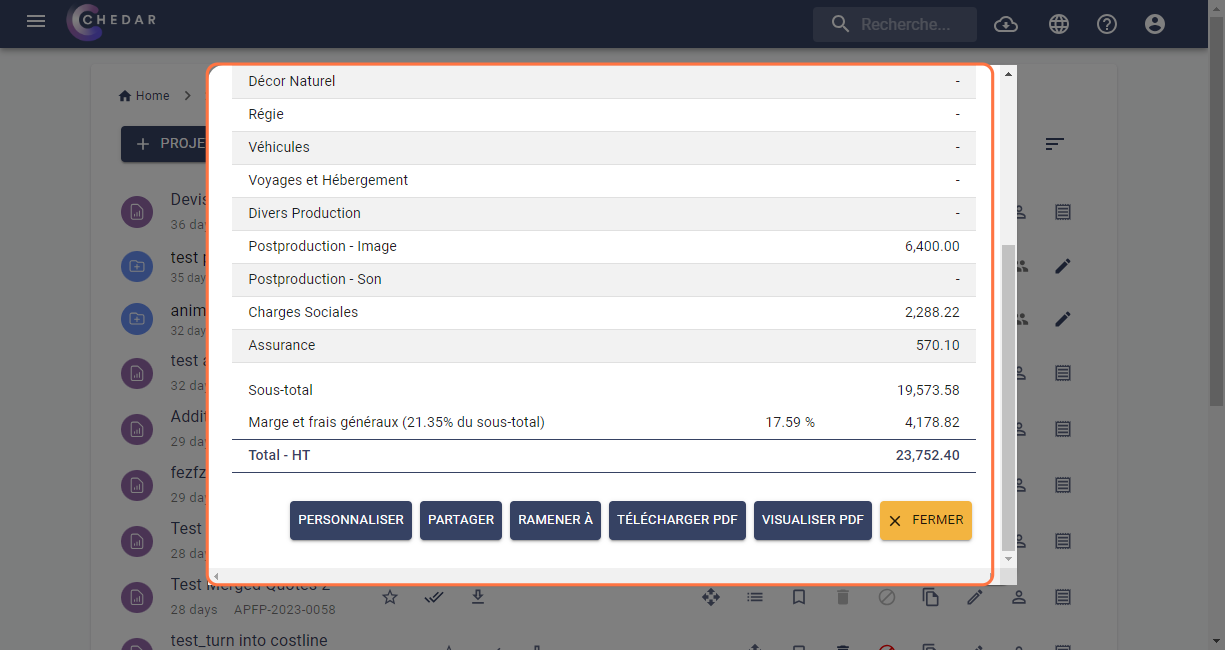Click the cloud download icon in header
The height and width of the screenshot is (650, 1225).
tap(1006, 24)
